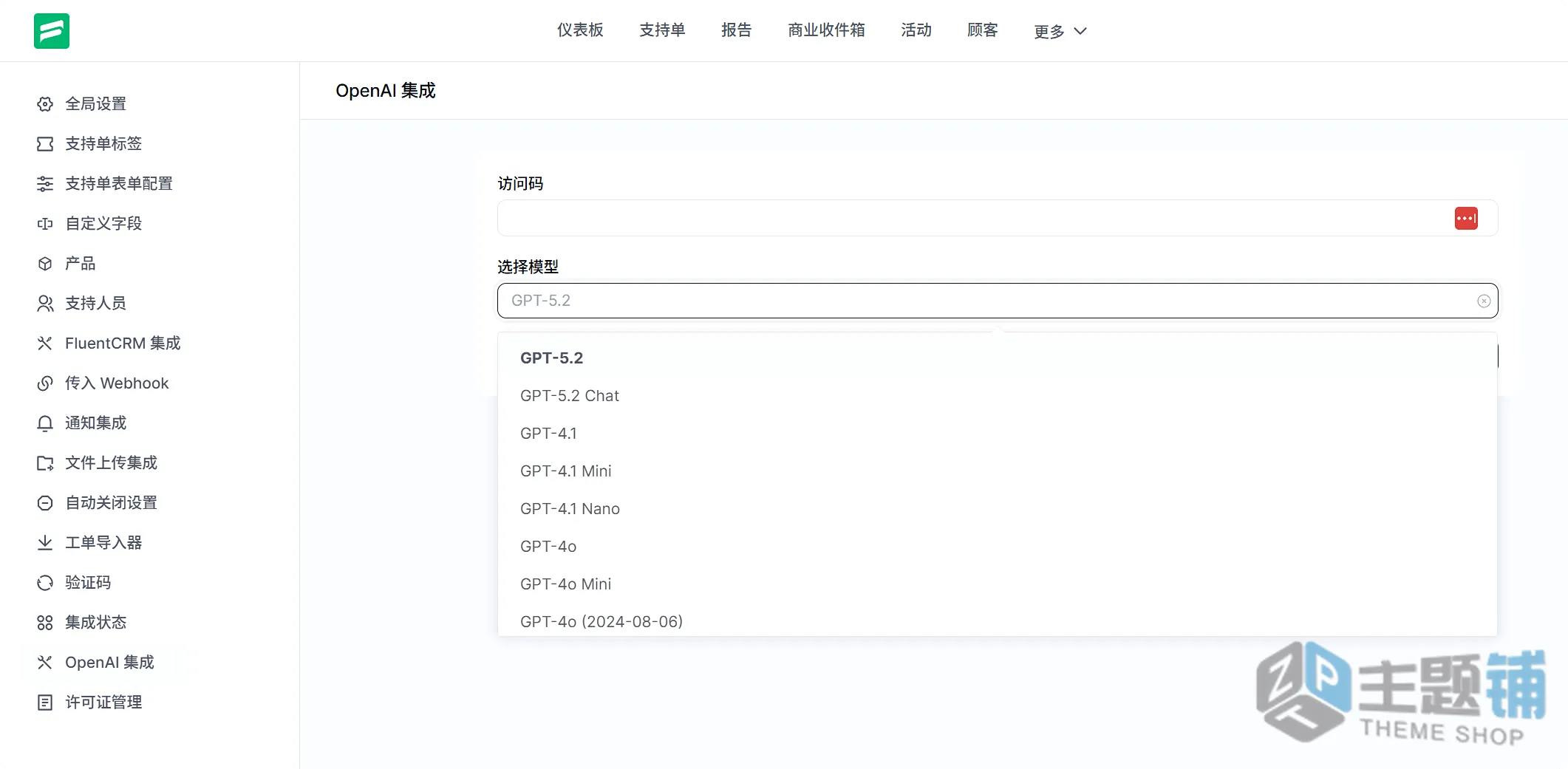Click the grid icon beside 集成状态
Viewport: 1568px width, 769px height.
[45, 623]
